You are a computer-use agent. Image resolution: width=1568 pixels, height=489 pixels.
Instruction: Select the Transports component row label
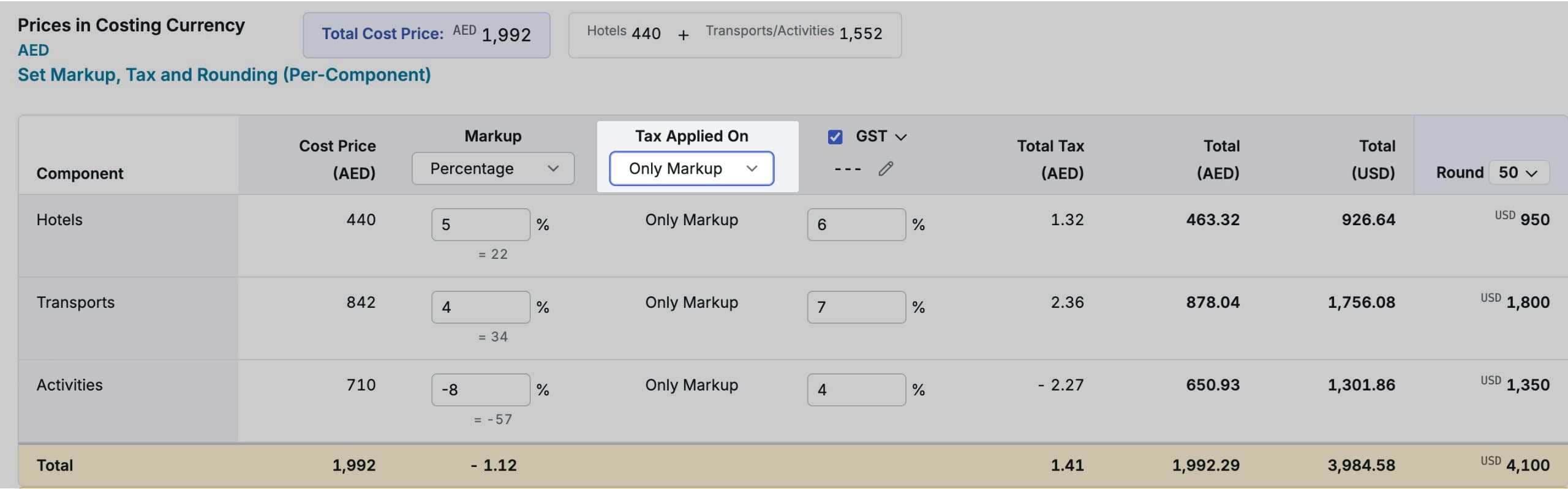75,302
